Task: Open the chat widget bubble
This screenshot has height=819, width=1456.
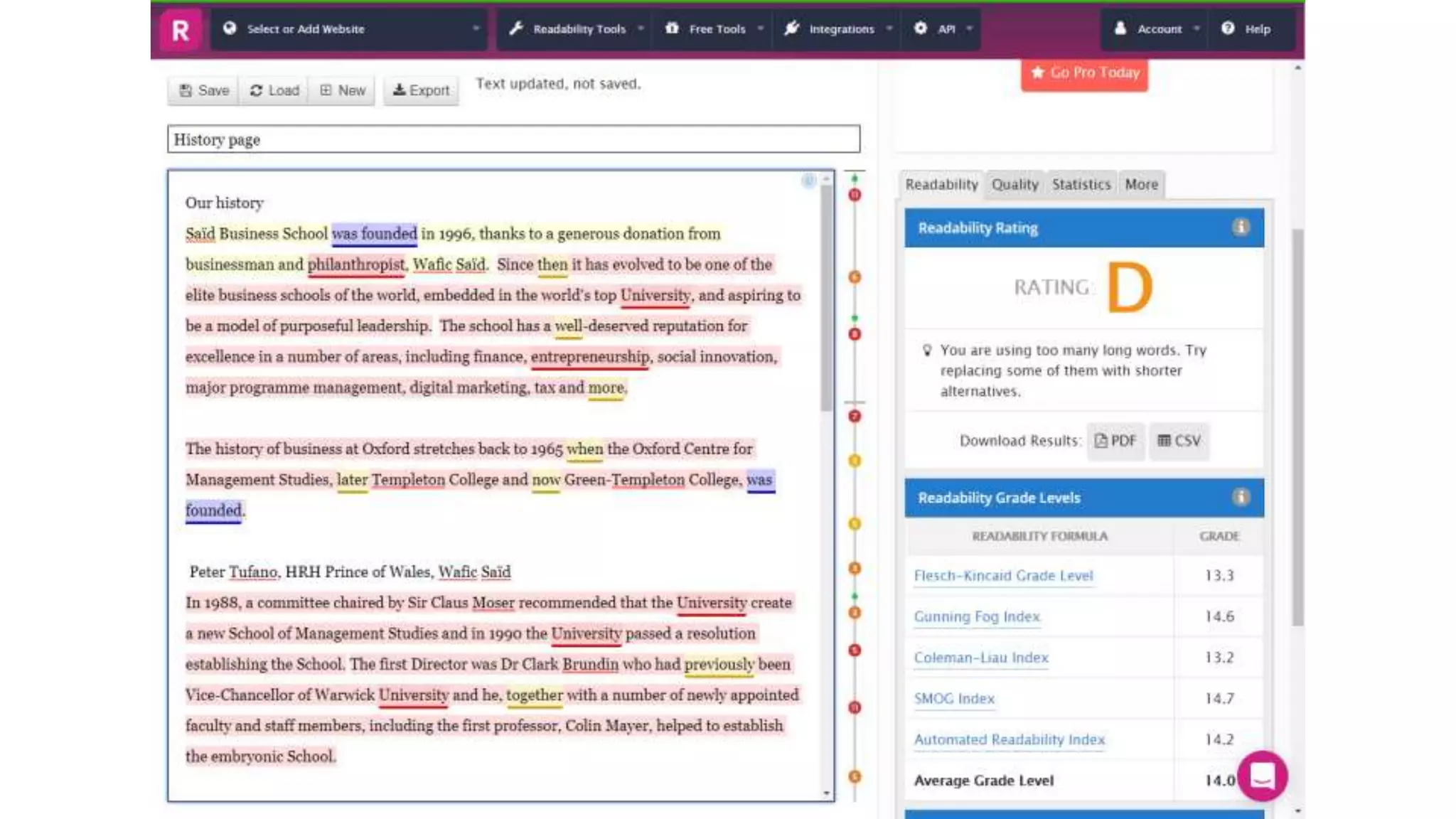Action: [x=1263, y=776]
